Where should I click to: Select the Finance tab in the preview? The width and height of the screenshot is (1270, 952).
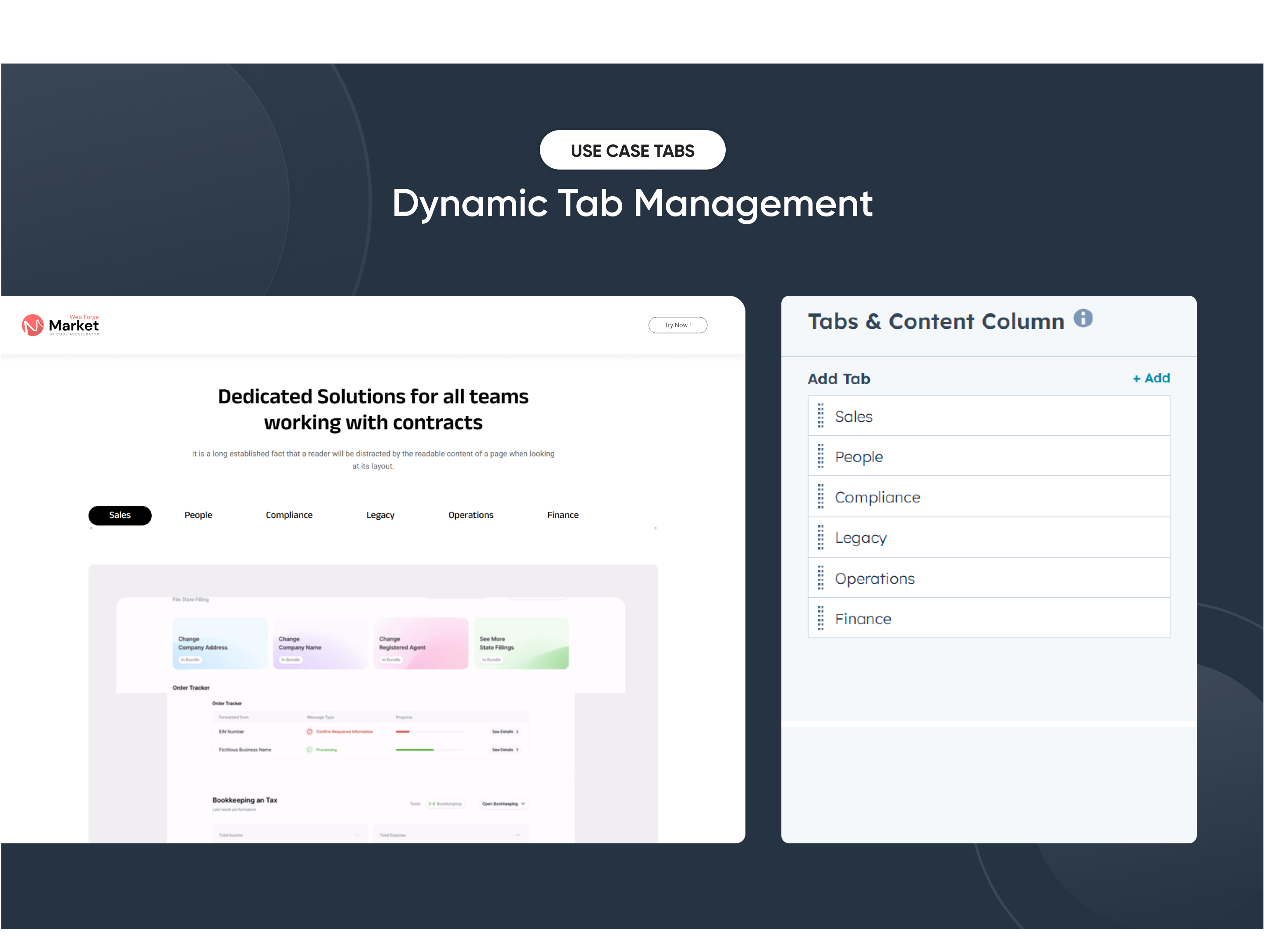point(563,515)
